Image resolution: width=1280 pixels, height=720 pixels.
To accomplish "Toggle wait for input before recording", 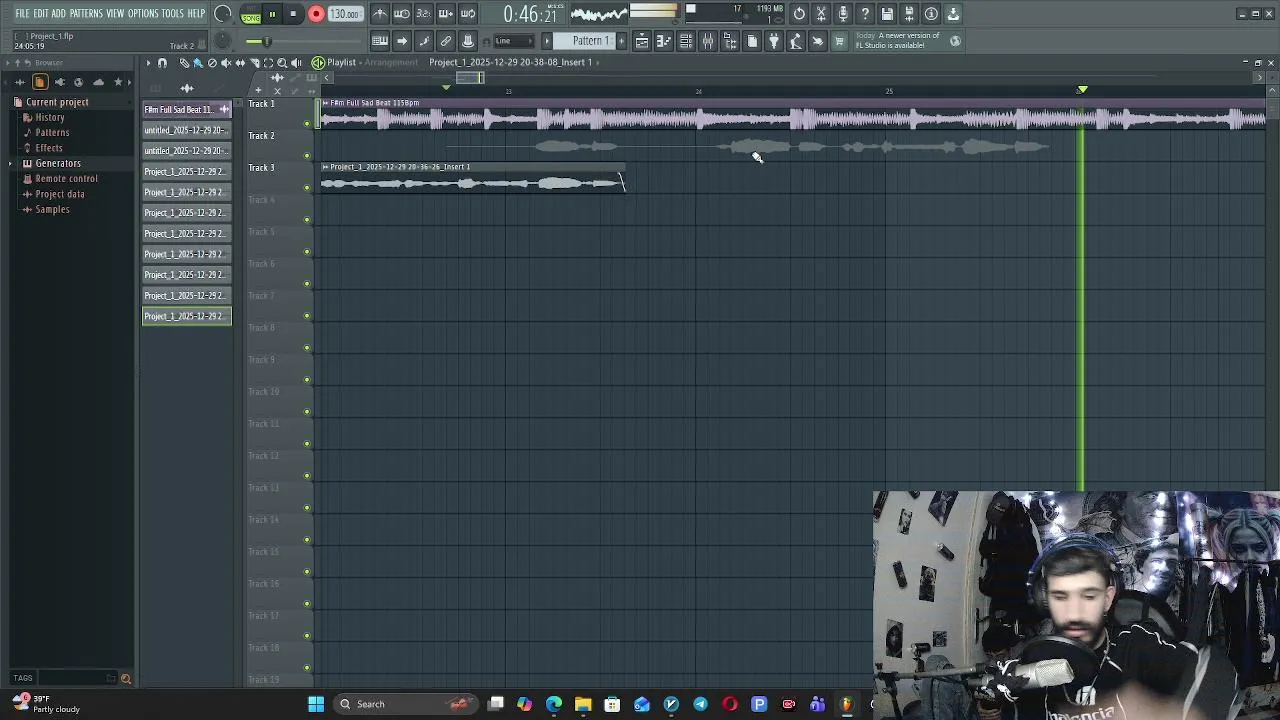I will 402,14.
